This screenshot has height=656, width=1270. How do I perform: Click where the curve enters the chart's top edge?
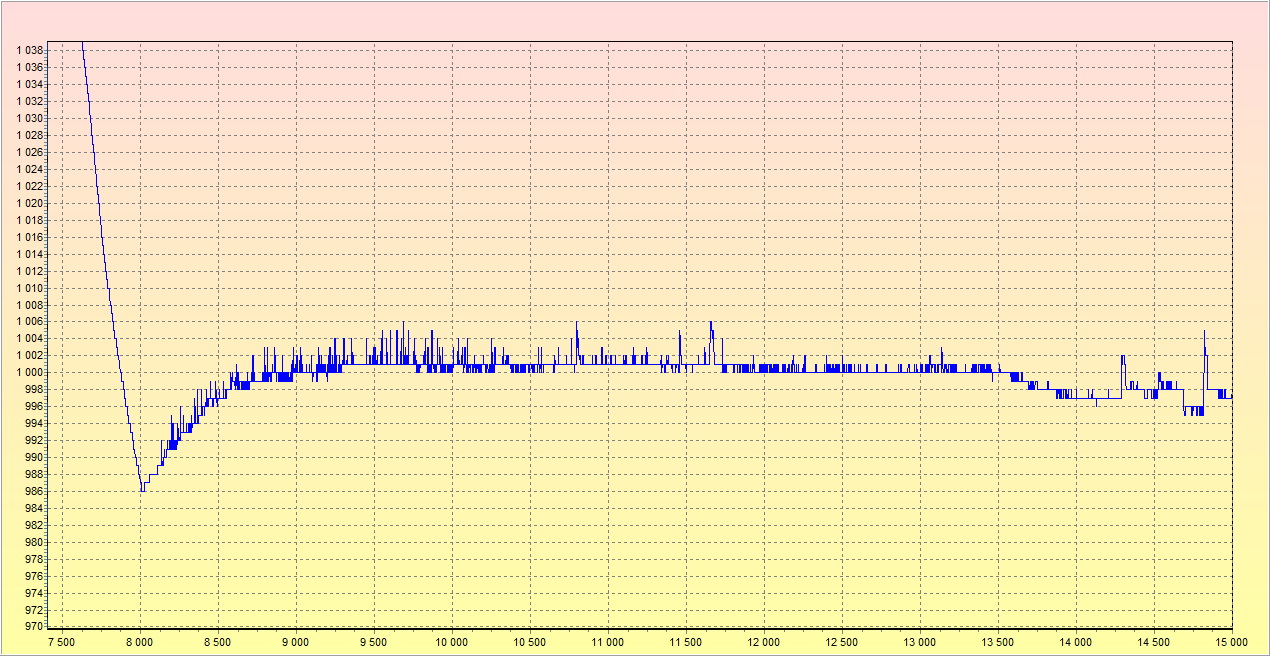82,43
